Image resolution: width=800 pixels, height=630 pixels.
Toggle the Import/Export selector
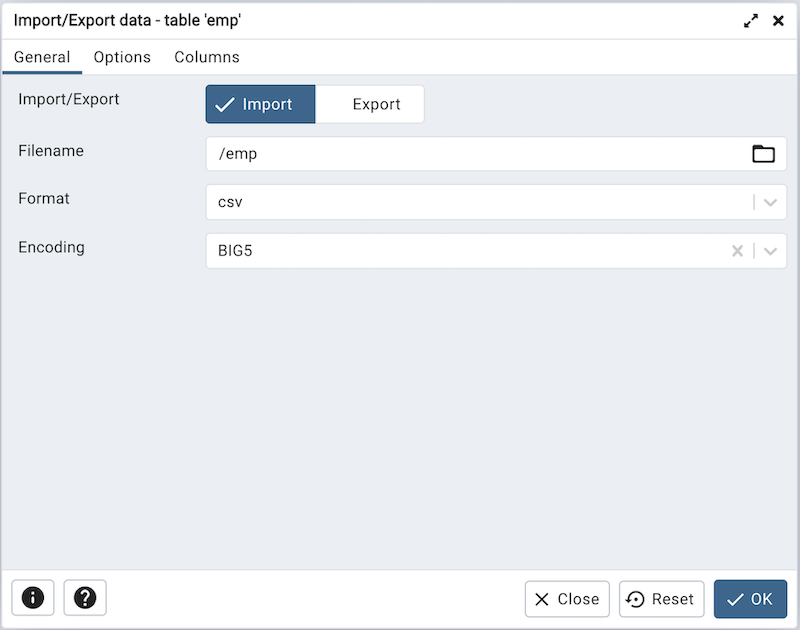click(315, 103)
